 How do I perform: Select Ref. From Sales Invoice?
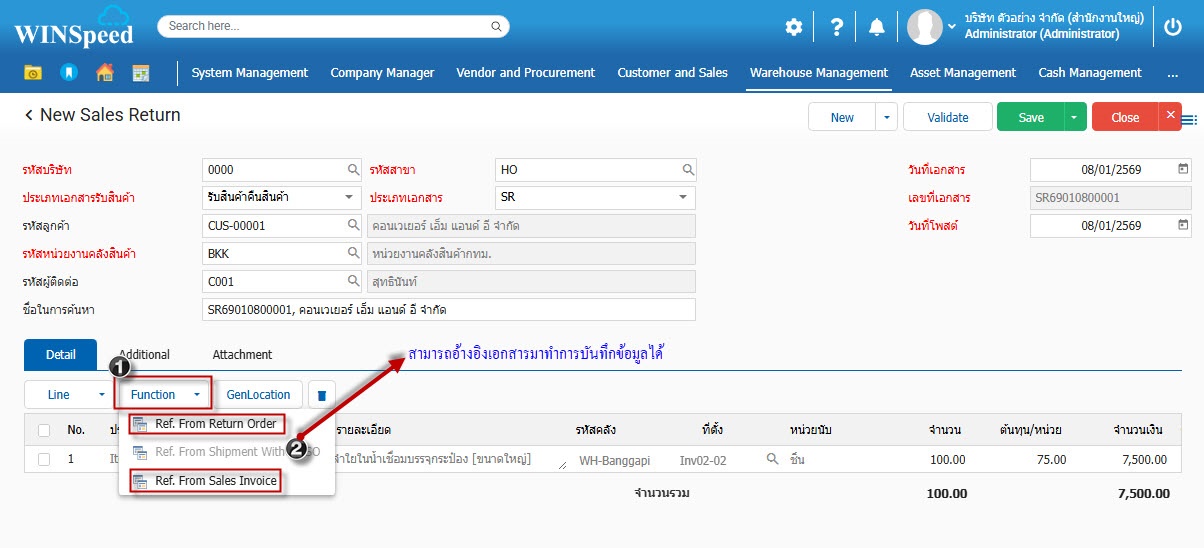pos(215,481)
